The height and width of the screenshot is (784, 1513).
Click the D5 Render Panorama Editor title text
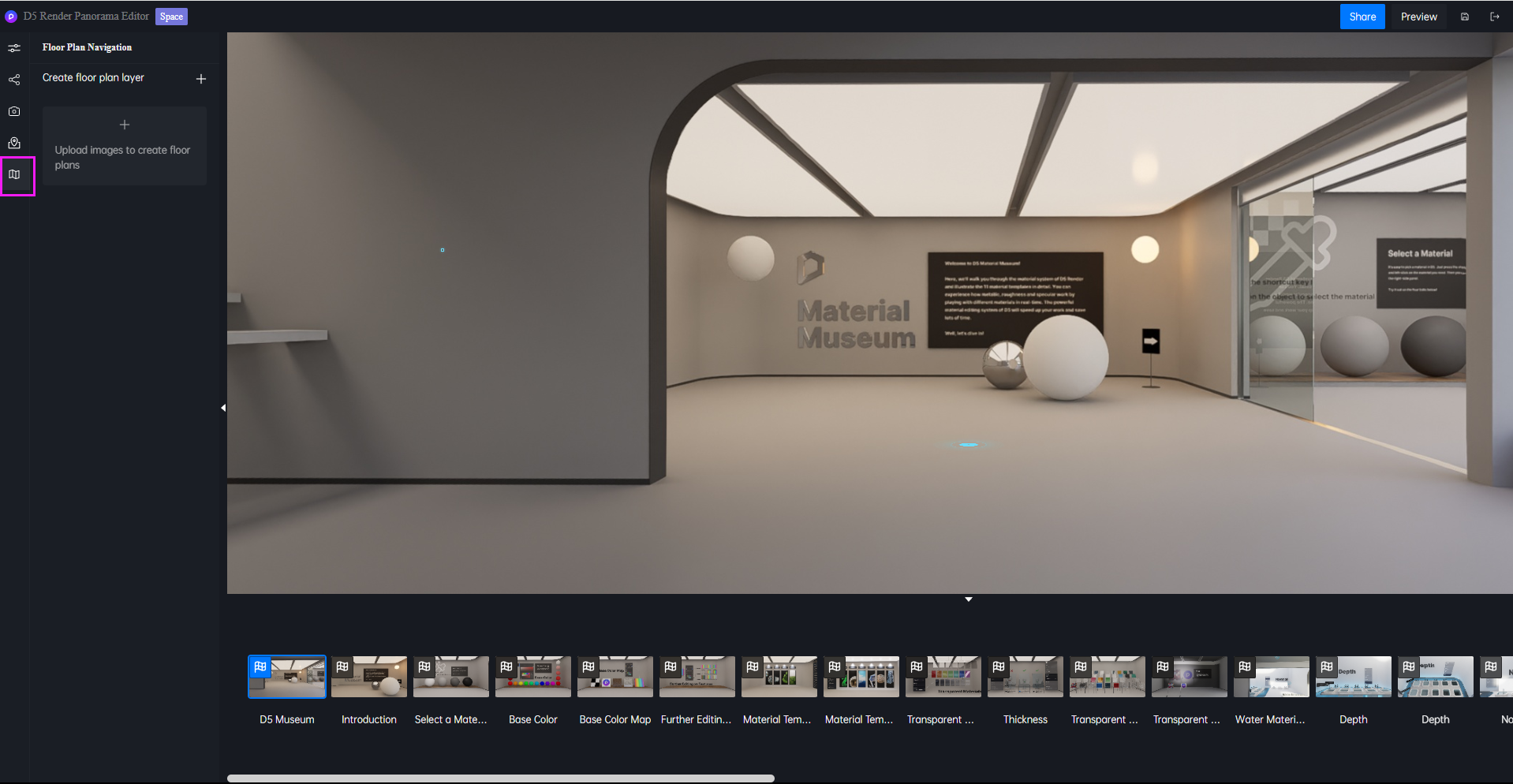pos(86,16)
